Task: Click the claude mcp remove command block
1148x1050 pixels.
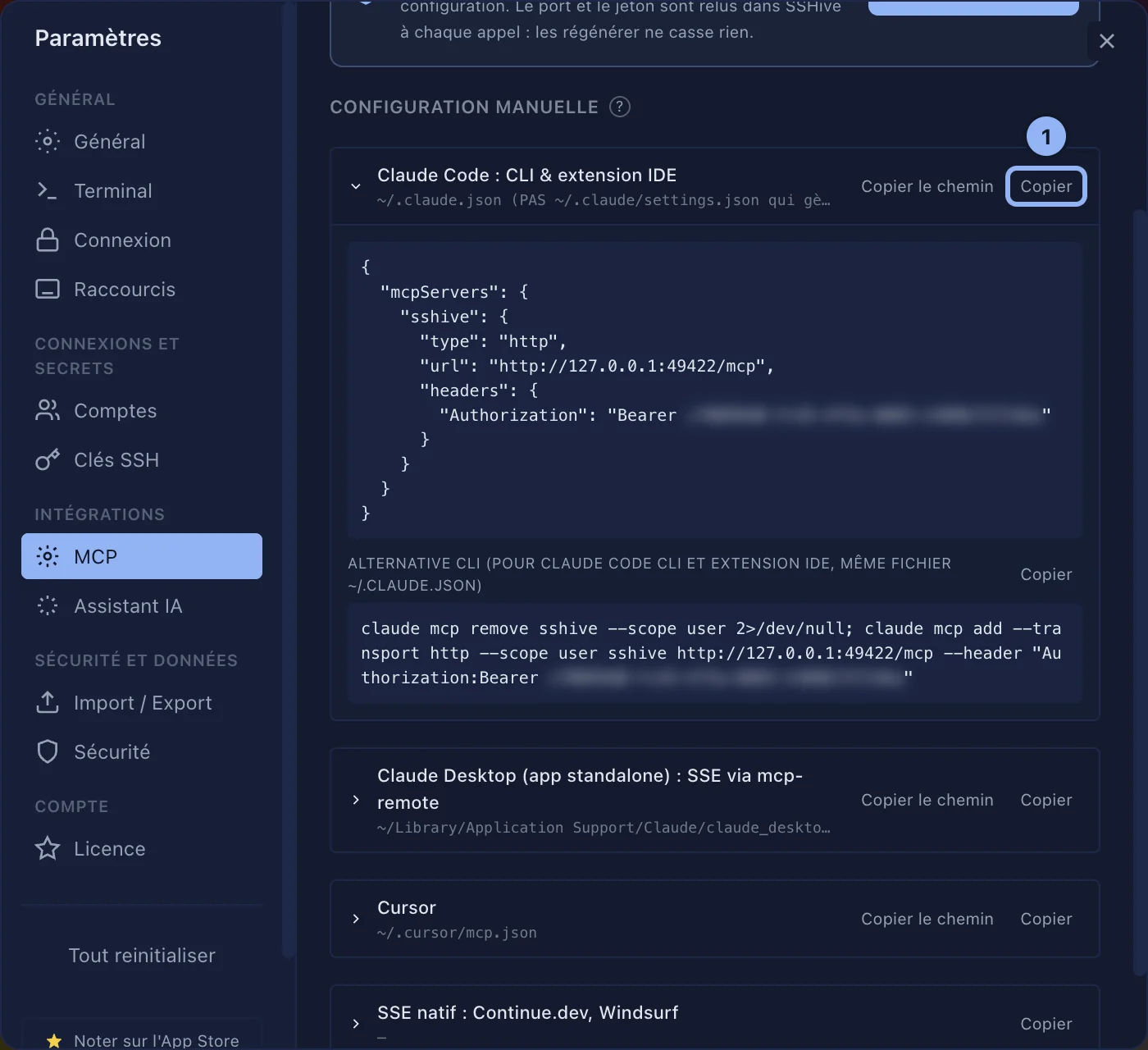Action: click(715, 653)
